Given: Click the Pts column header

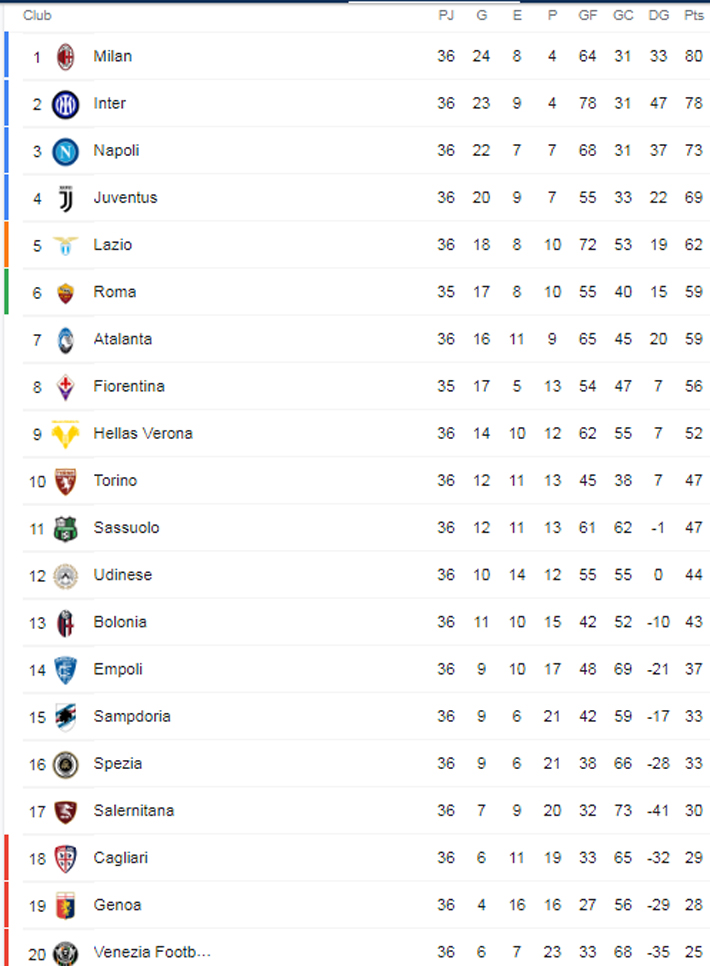Looking at the screenshot, I should [693, 16].
